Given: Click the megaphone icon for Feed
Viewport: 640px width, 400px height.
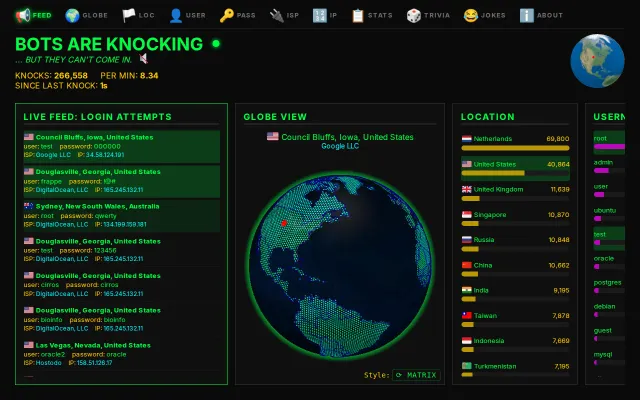Looking at the screenshot, I should pyautogui.click(x=23, y=16).
